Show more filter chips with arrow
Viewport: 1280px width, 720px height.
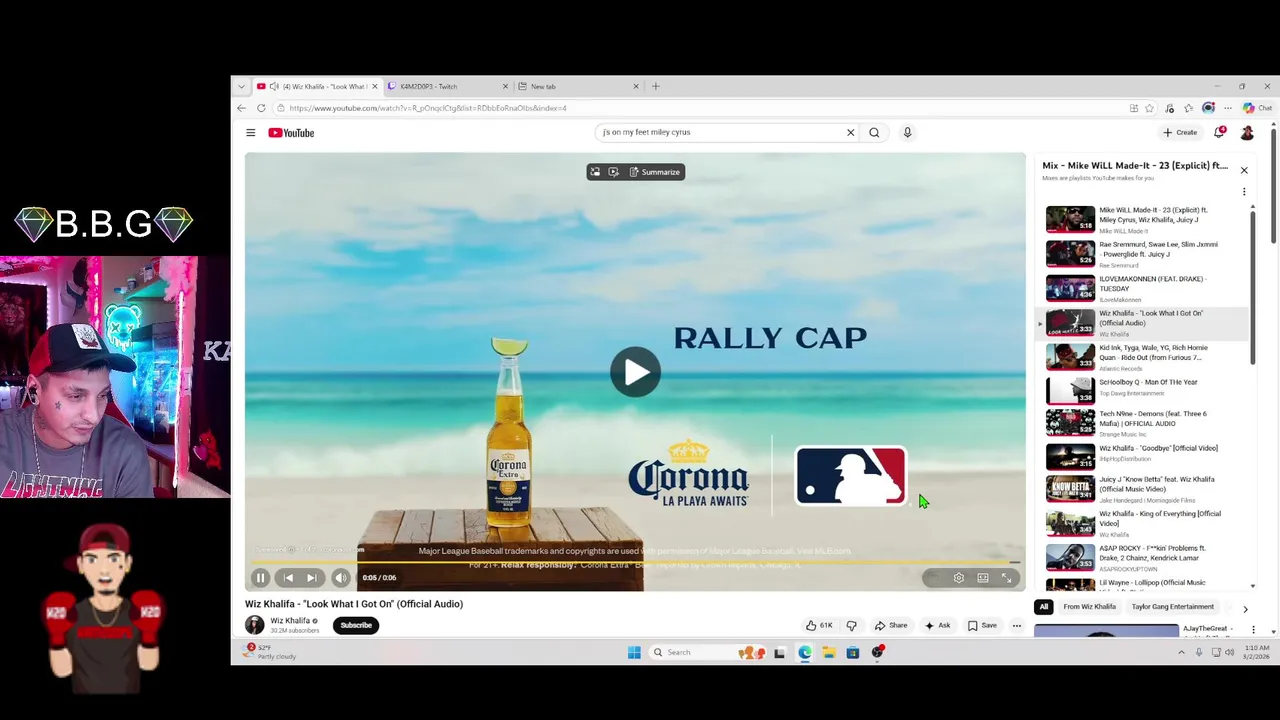pos(1245,608)
